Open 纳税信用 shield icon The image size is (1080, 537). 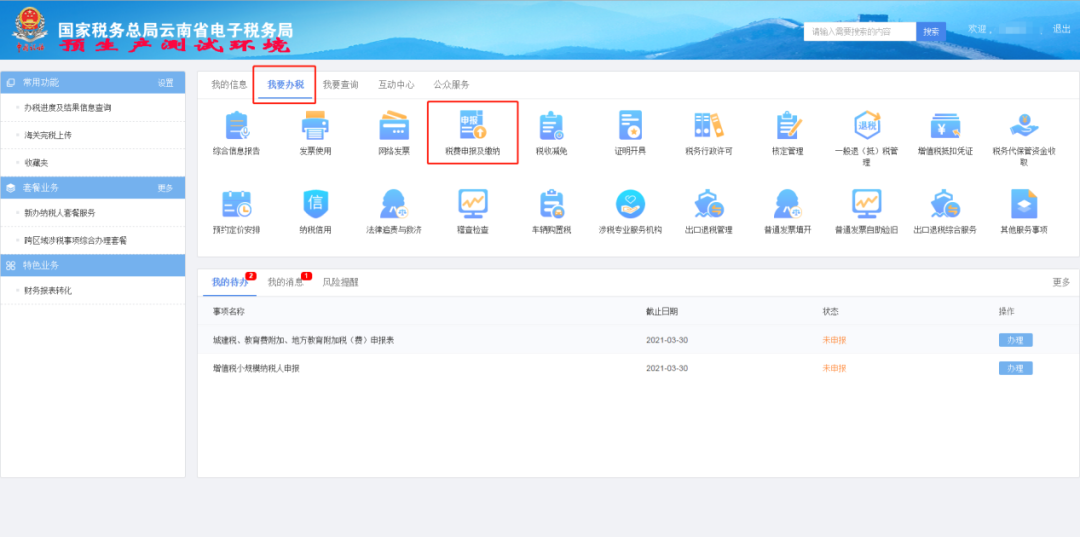pos(315,204)
